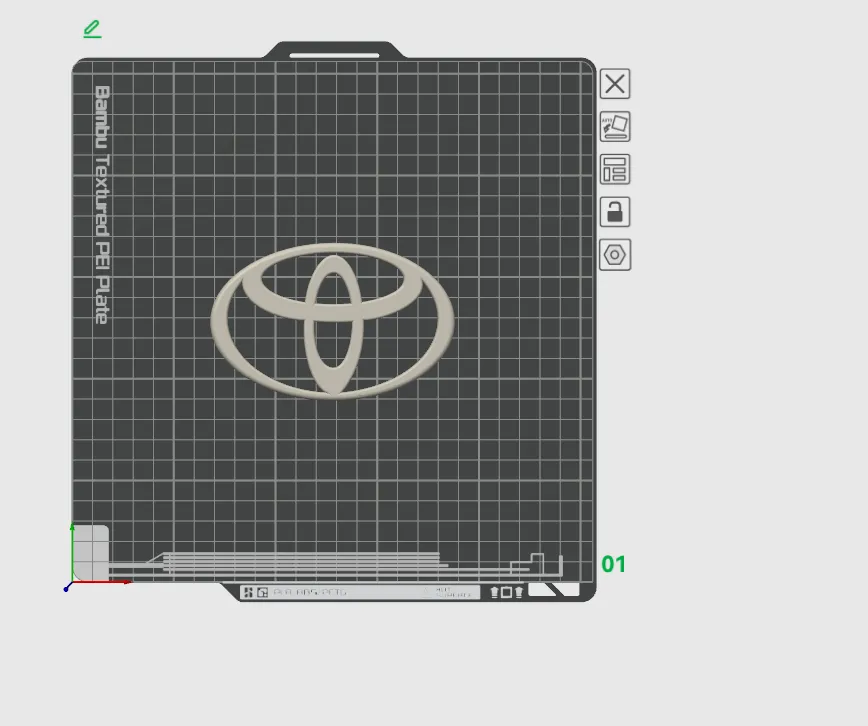The image size is (868, 726).
Task: Click the left filament spool icon
Action: tap(494, 591)
